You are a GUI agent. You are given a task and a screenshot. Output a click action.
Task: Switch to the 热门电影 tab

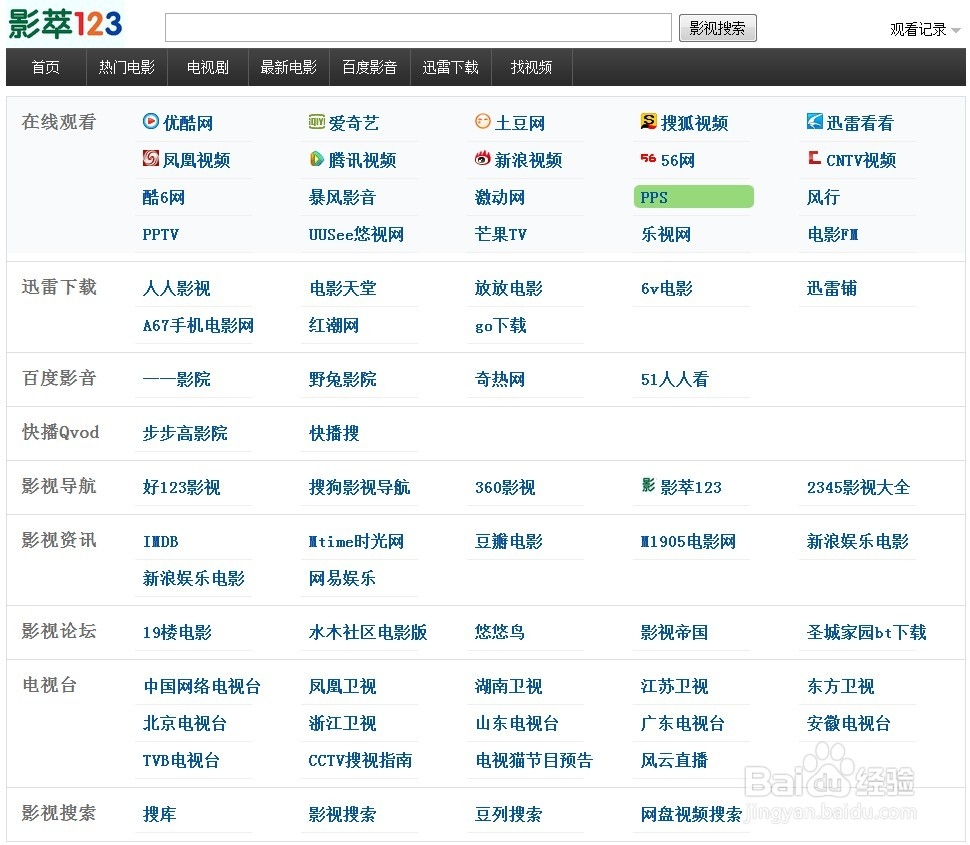point(126,67)
